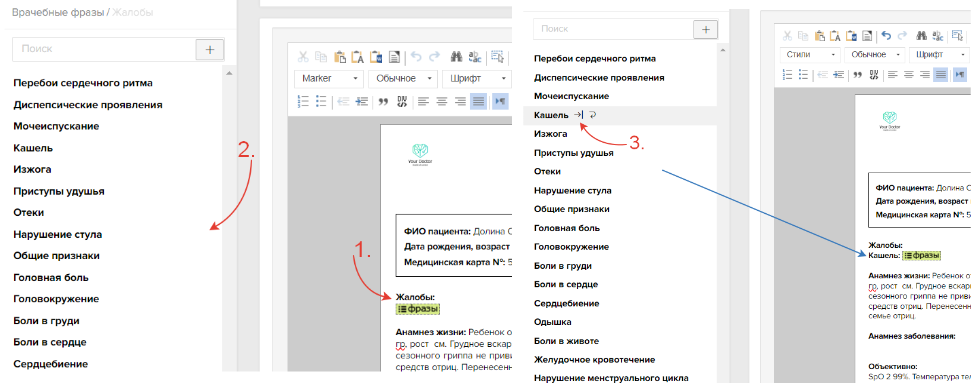The image size is (972, 383).
Task: Toggle align left in left editor
Action: (x=424, y=101)
